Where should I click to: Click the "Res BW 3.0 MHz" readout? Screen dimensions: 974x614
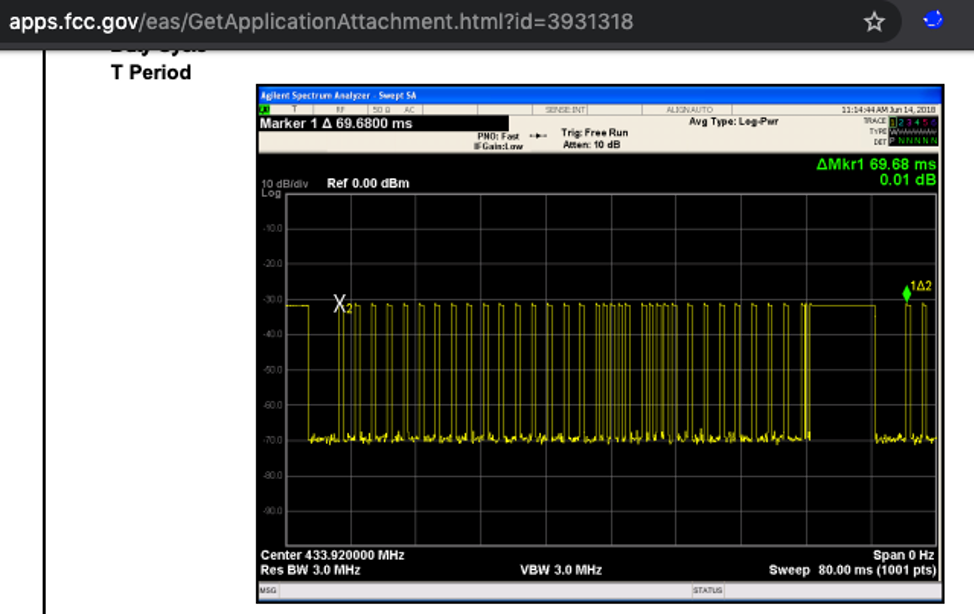point(311,570)
